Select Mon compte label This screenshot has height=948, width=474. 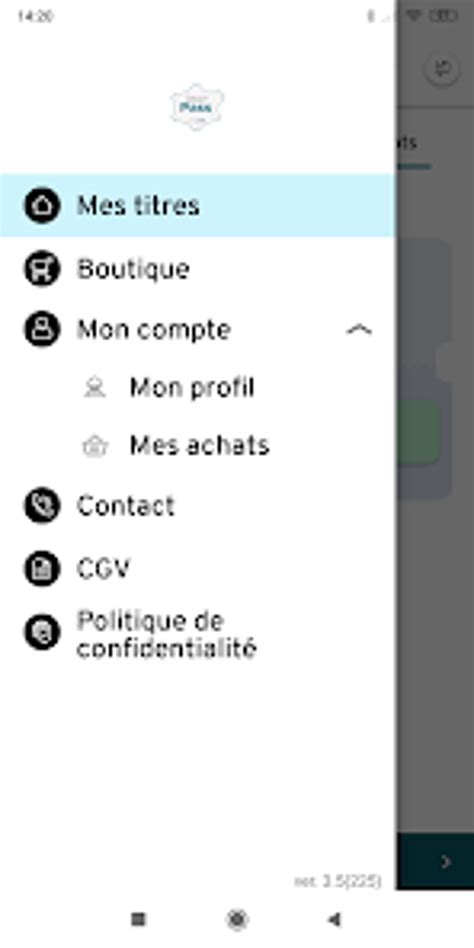154,330
